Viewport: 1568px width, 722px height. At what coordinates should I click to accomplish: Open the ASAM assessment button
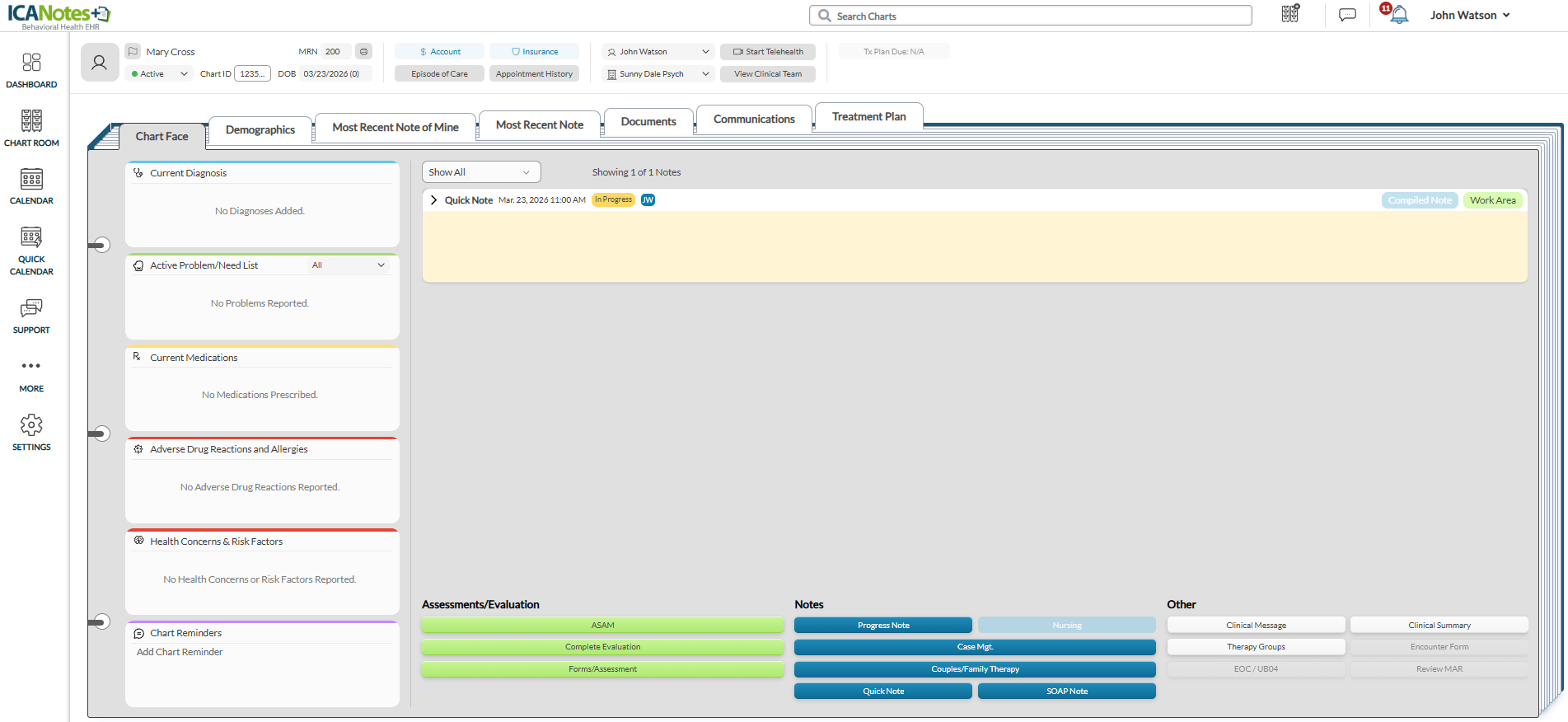pyautogui.click(x=602, y=626)
